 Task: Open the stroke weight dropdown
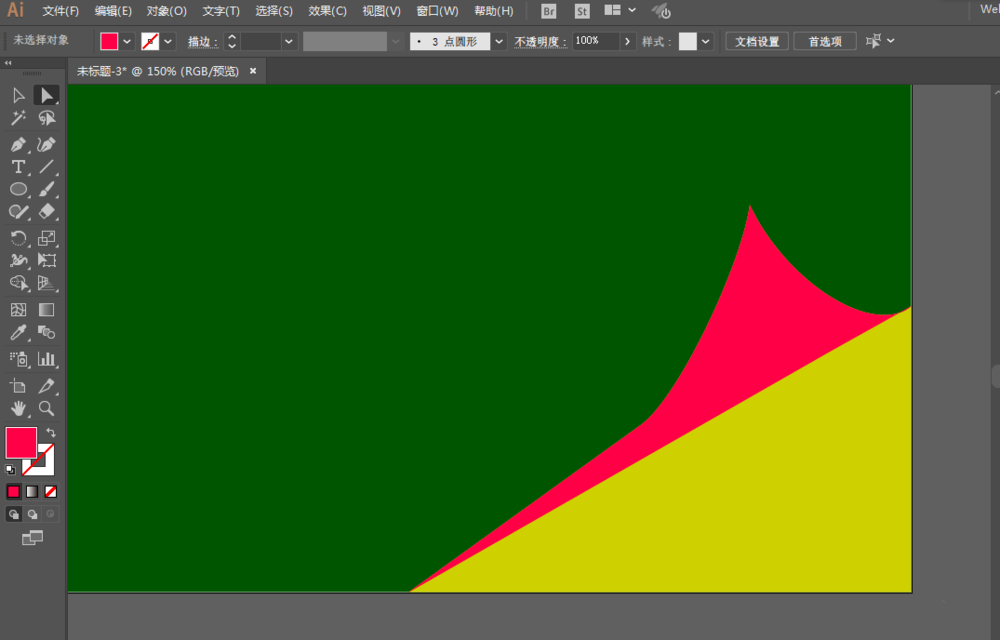click(289, 41)
